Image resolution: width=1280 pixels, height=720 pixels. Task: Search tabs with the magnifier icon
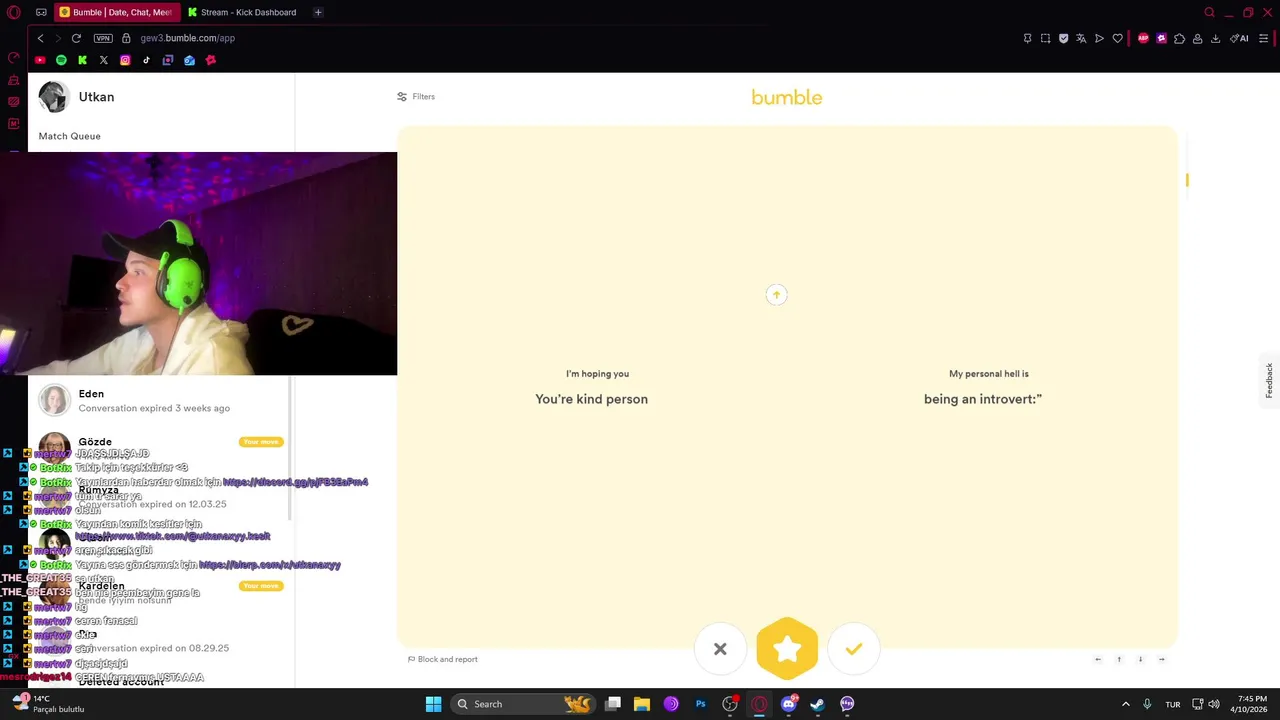[x=1209, y=12]
